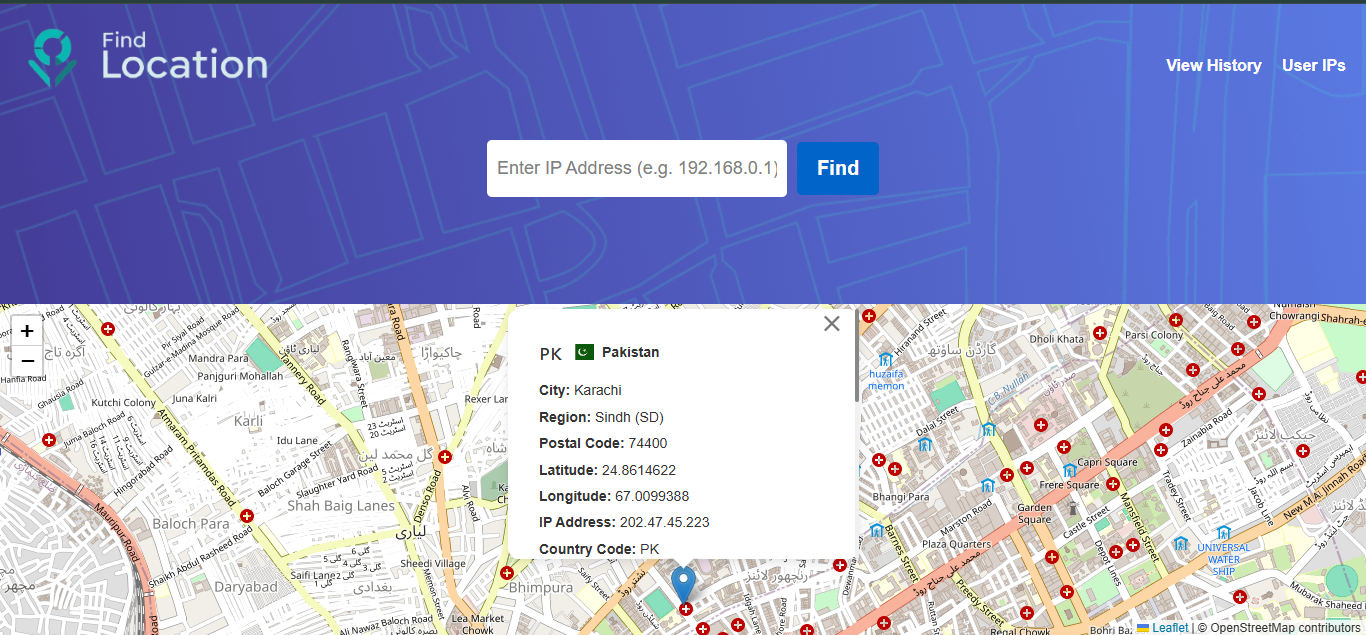The height and width of the screenshot is (635, 1366).
Task: Click the hospital marker beside Frere Square
Action: coord(1111,484)
